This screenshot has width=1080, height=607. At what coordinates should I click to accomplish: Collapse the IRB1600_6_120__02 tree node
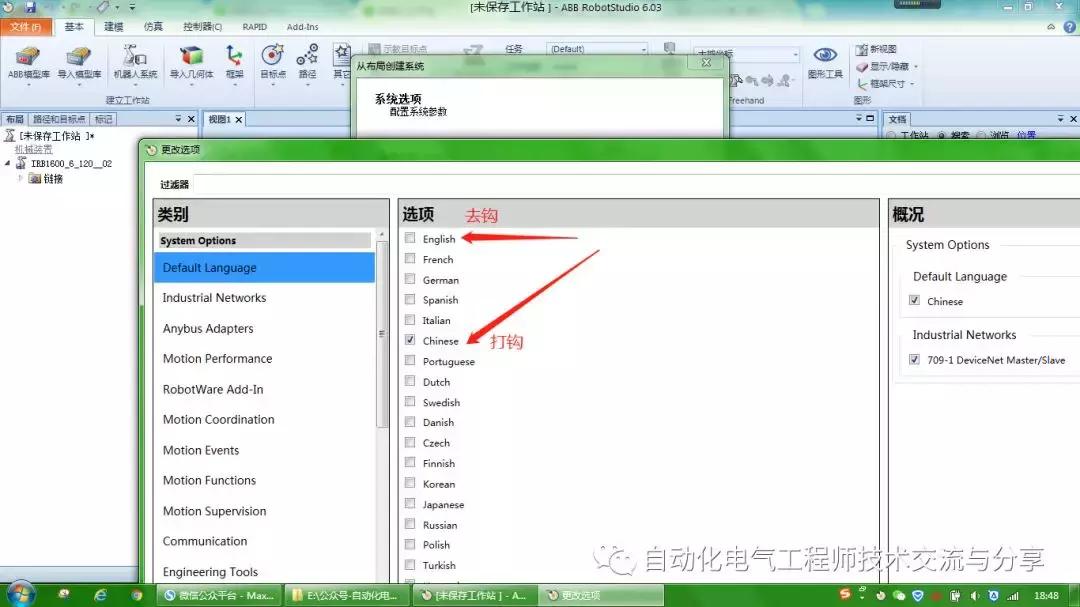coord(7,163)
